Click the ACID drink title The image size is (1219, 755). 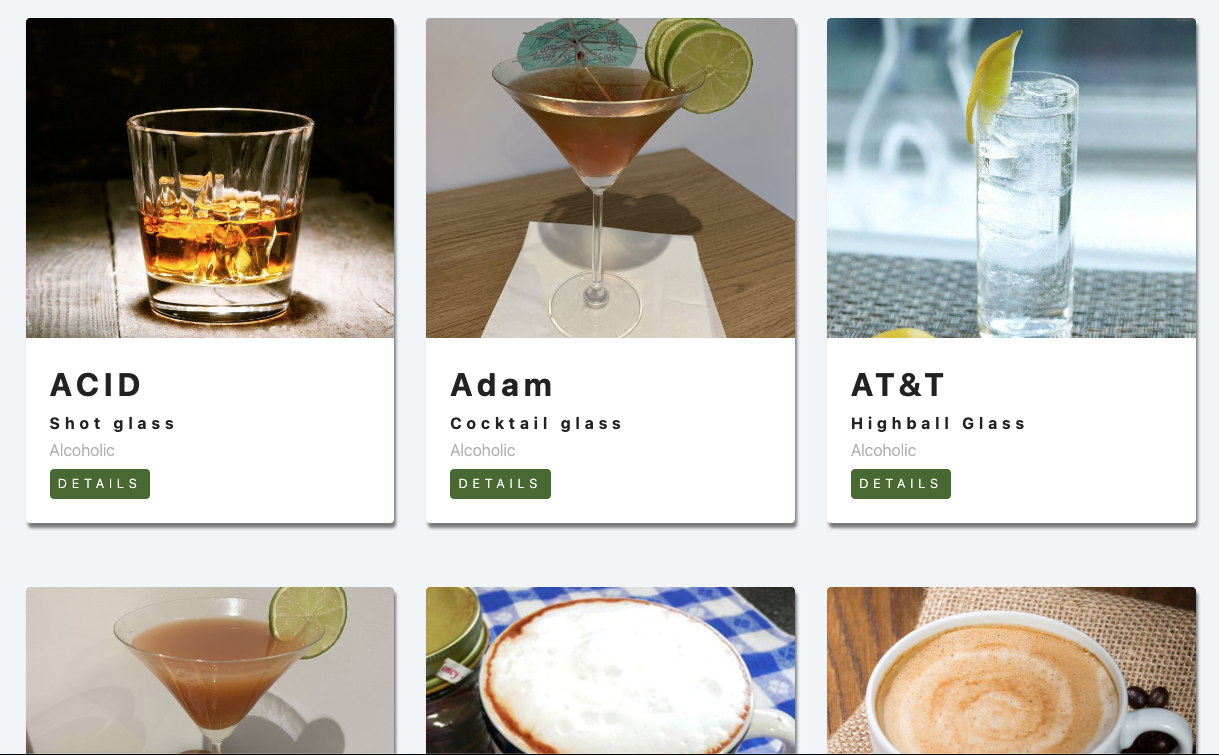[x=96, y=385]
